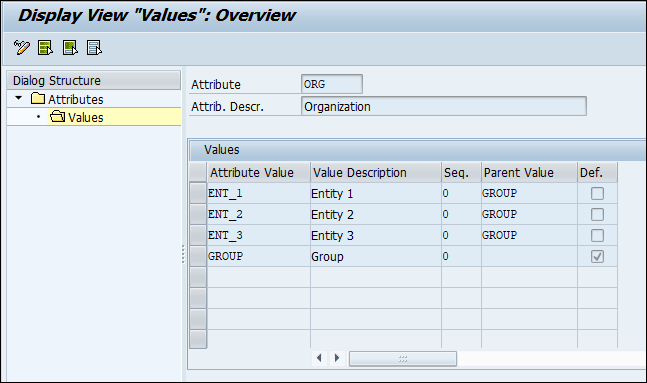647x383 pixels.
Task: Click the Attrib. Descr. field Organization
Action: tap(444, 106)
